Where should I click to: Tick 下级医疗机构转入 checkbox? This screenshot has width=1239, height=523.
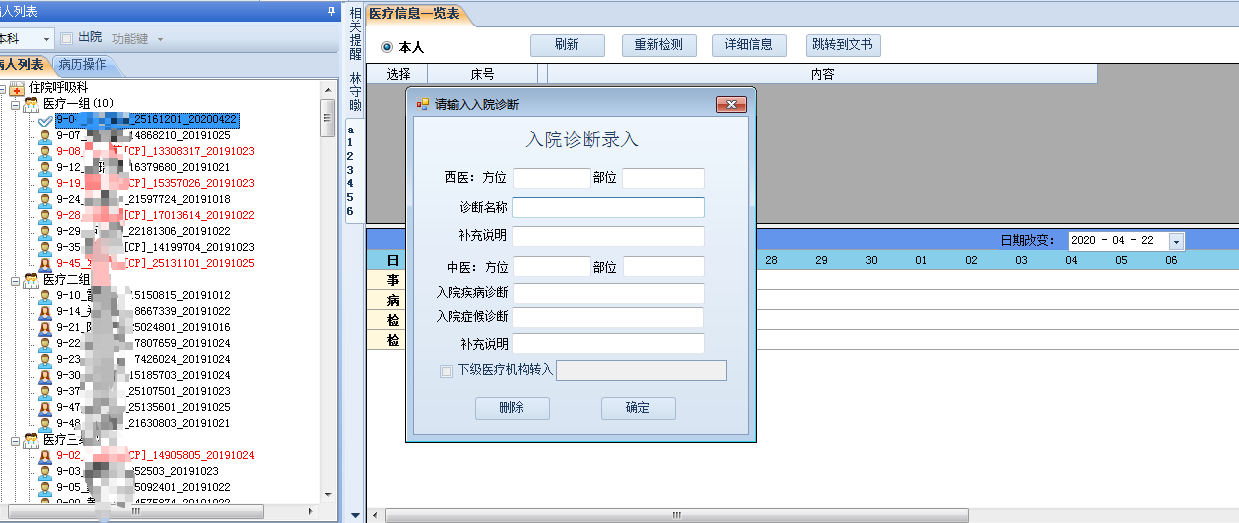pos(446,371)
